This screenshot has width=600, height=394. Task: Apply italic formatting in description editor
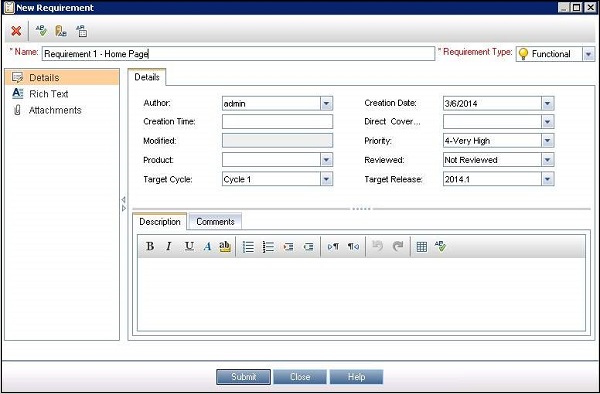point(169,246)
